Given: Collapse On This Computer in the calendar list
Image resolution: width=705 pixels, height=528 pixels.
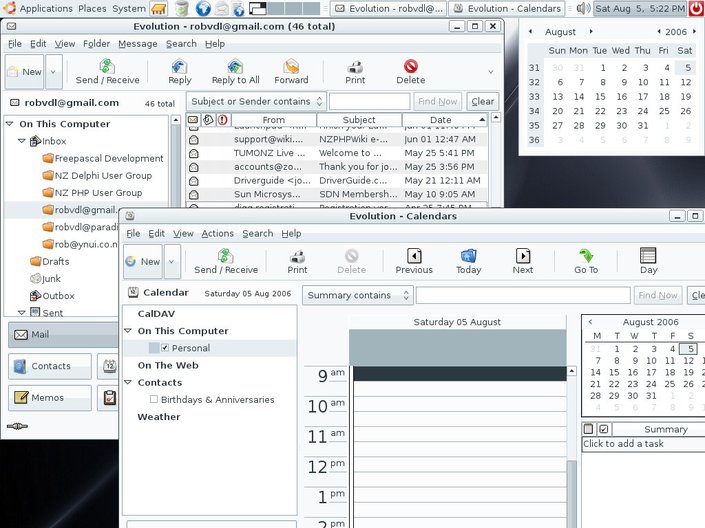Looking at the screenshot, I should (x=128, y=331).
